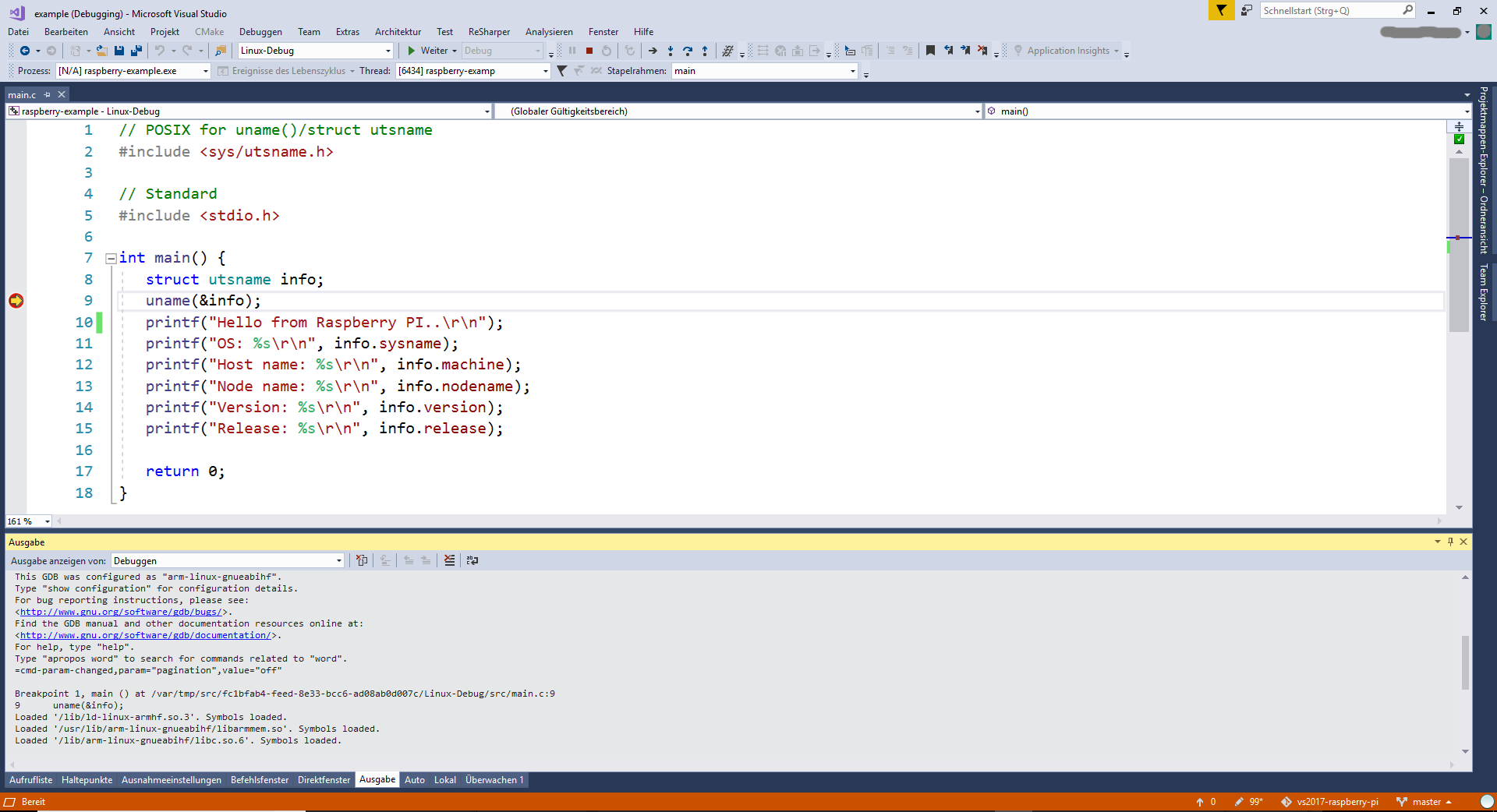Screen dimensions: 1497x812
Task: Toggle bookmark using the bookmark icon
Action: [x=930, y=51]
